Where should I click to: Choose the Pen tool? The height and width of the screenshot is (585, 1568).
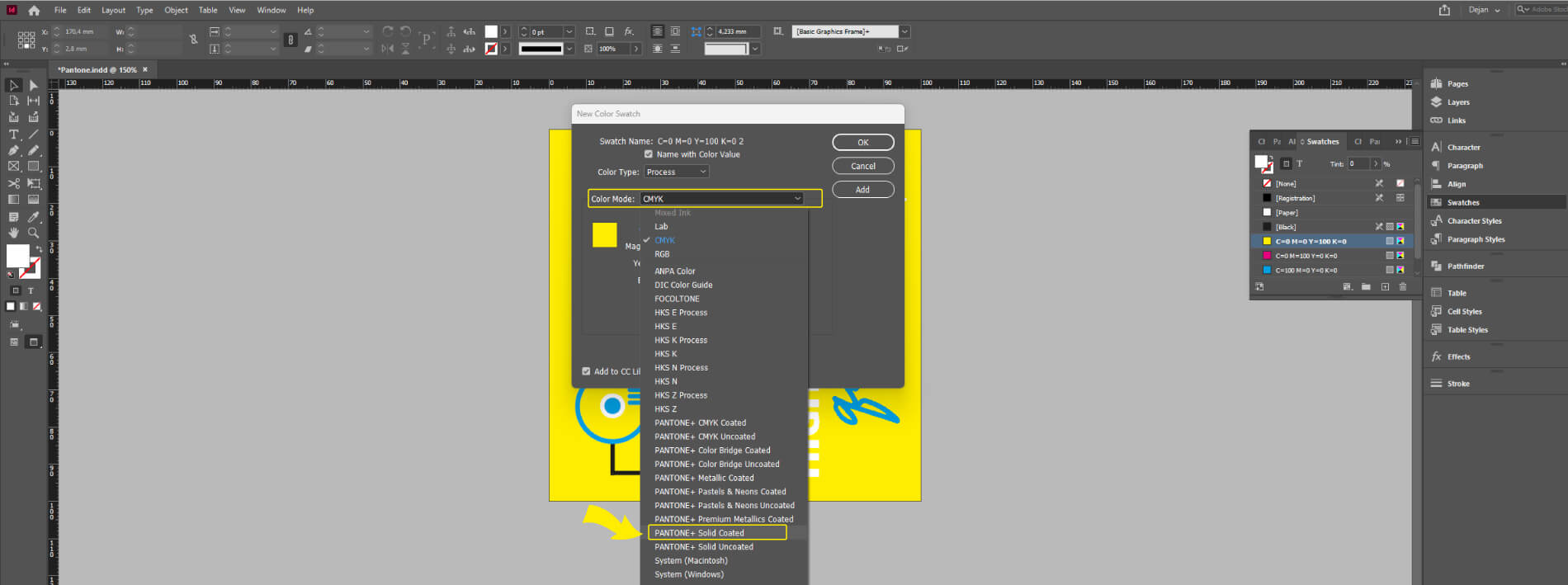pyautogui.click(x=13, y=151)
